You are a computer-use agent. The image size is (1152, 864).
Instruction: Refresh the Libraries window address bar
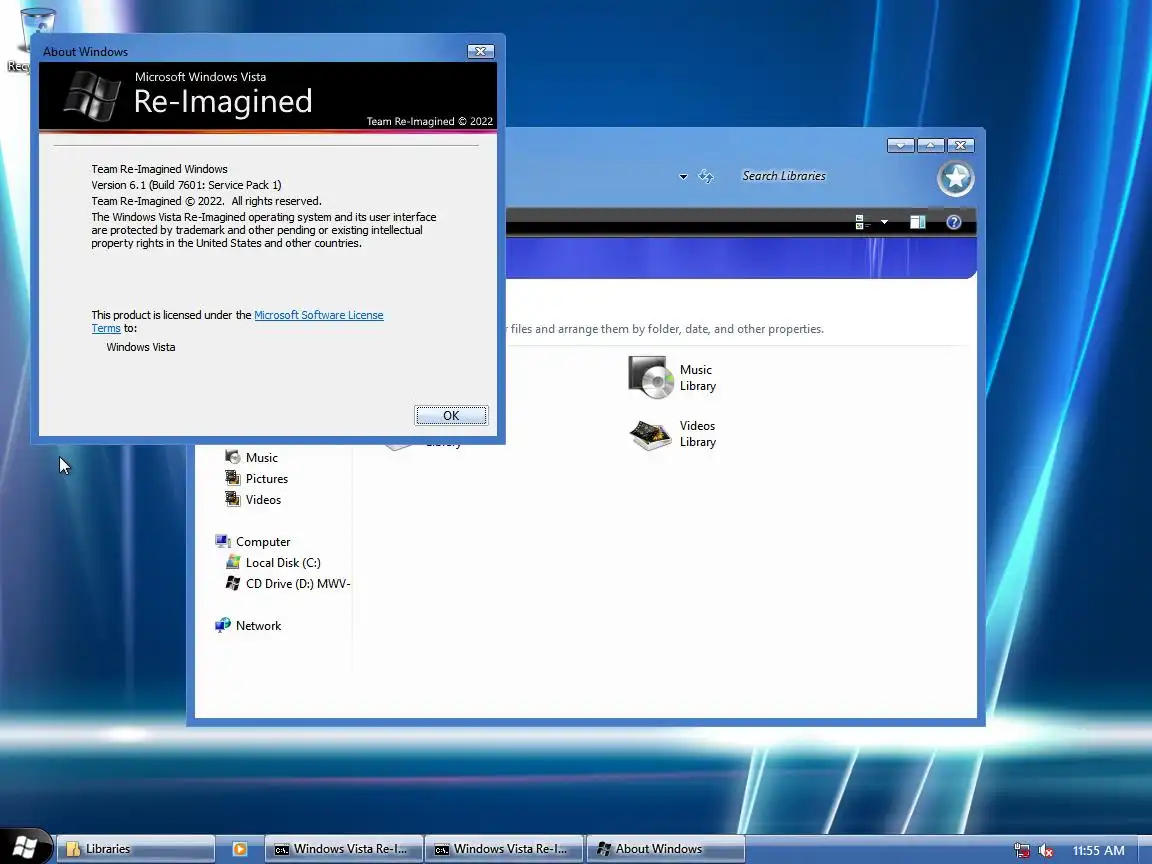click(706, 176)
